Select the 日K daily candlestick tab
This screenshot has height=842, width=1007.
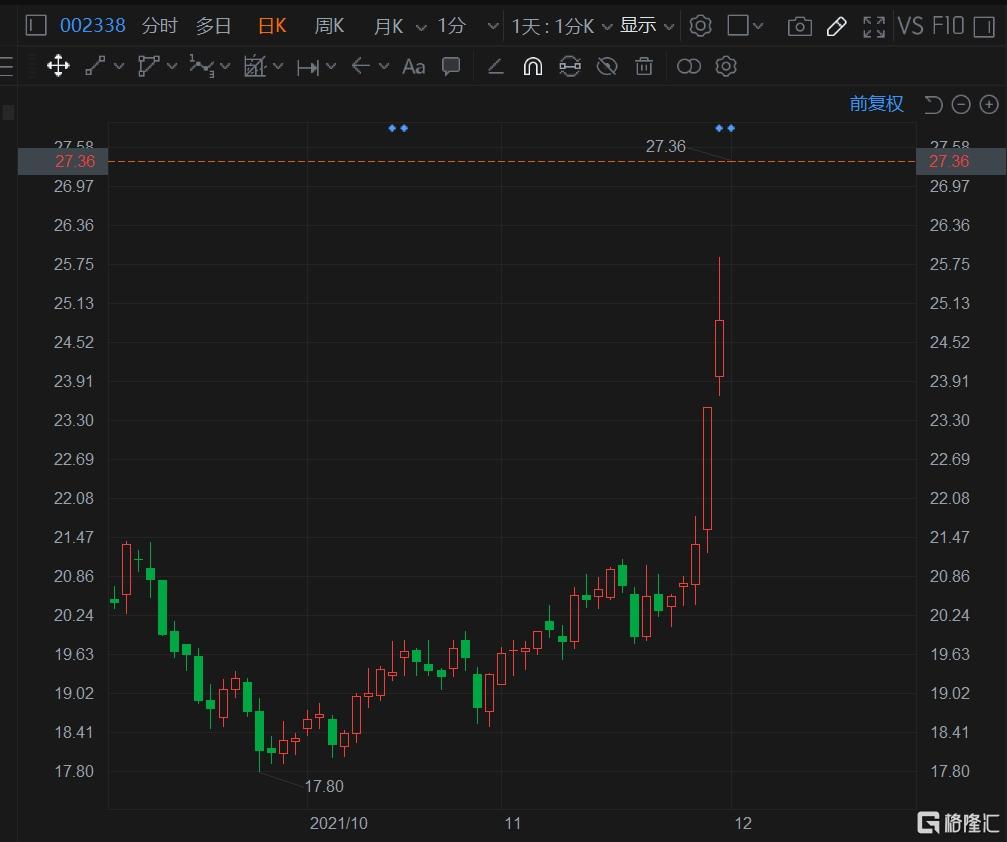coord(272,26)
